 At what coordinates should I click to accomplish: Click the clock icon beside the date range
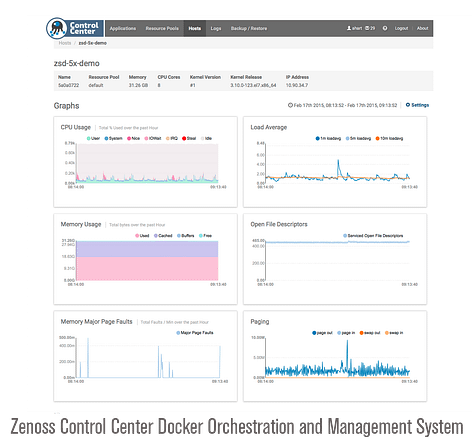(290, 105)
